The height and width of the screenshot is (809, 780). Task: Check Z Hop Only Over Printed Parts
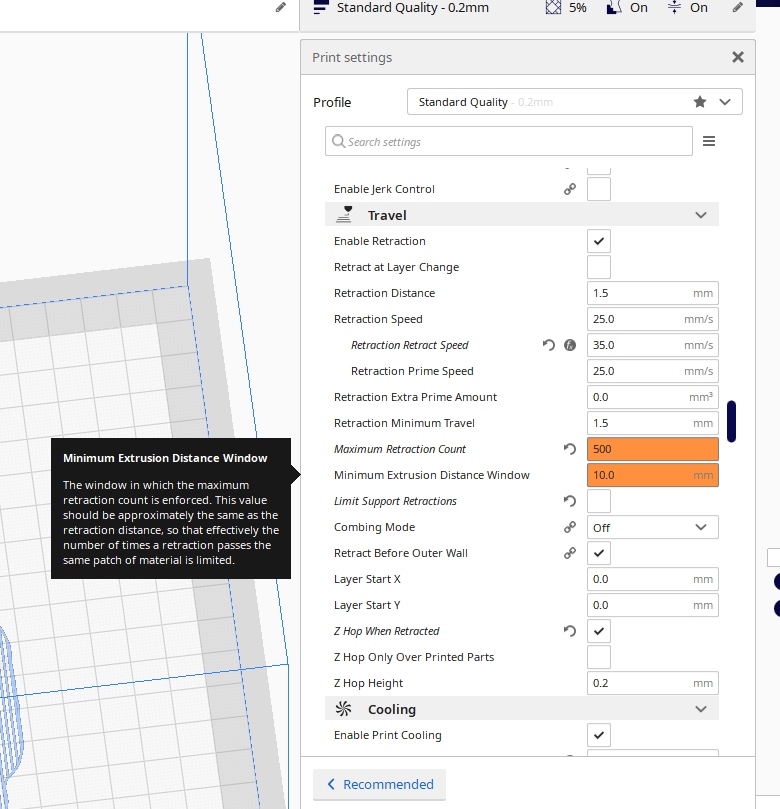(598, 658)
